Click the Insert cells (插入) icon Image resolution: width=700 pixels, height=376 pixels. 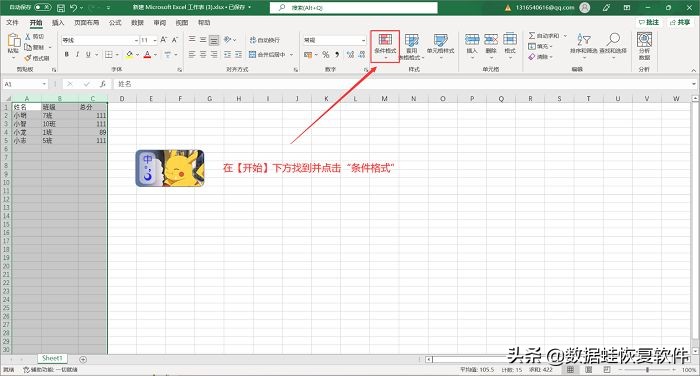click(472, 40)
